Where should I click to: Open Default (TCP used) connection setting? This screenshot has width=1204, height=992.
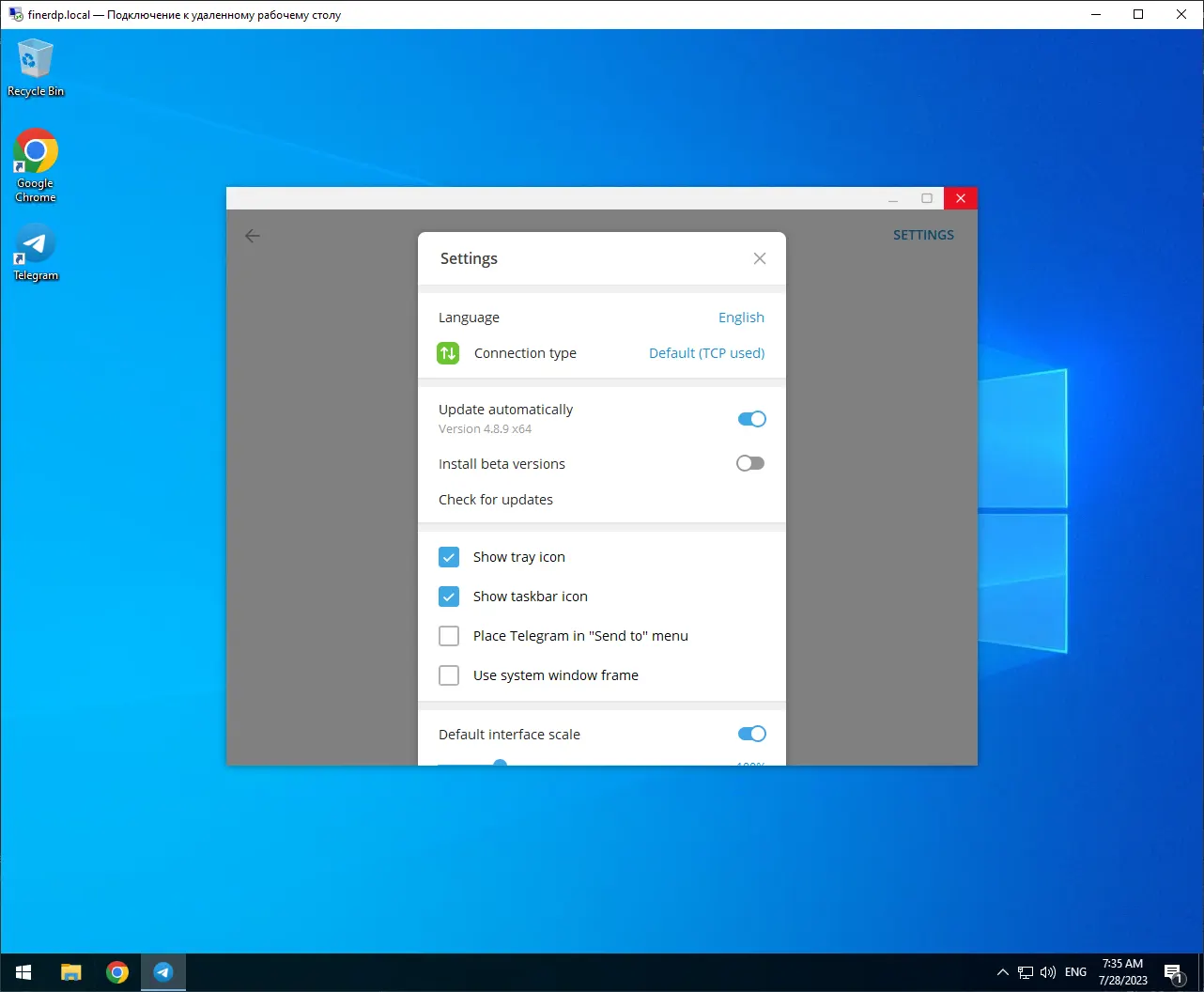point(706,353)
